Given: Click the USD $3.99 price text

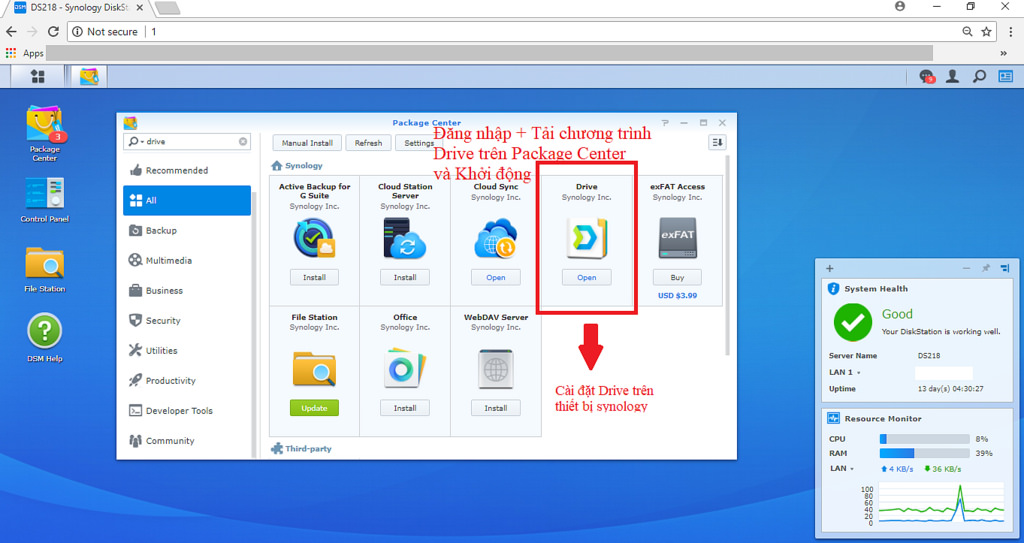Looking at the screenshot, I should [677, 295].
